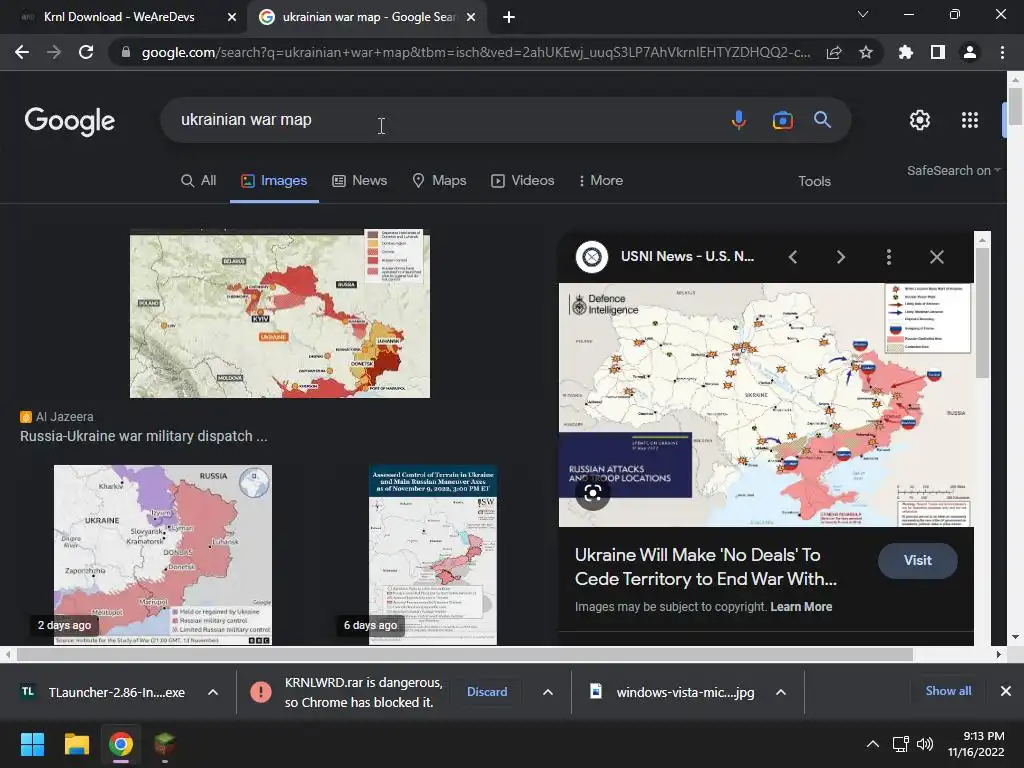Open Search by image camera icon
Viewport: 1024px width, 768px height.
[782, 120]
